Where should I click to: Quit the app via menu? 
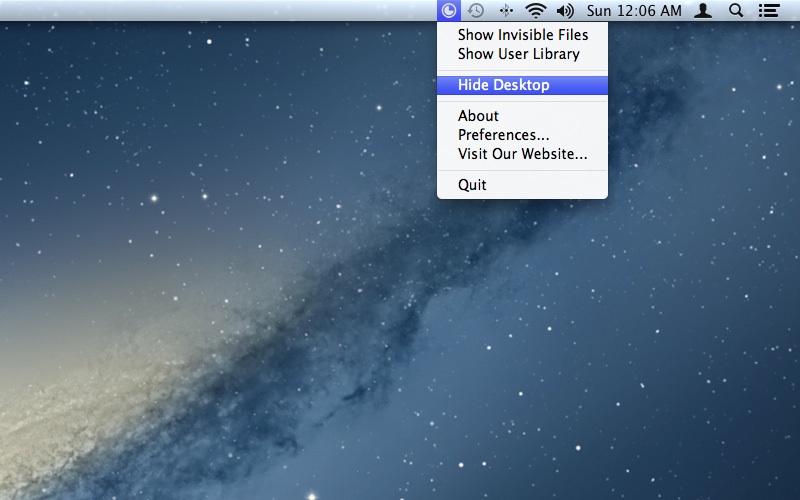coord(472,185)
